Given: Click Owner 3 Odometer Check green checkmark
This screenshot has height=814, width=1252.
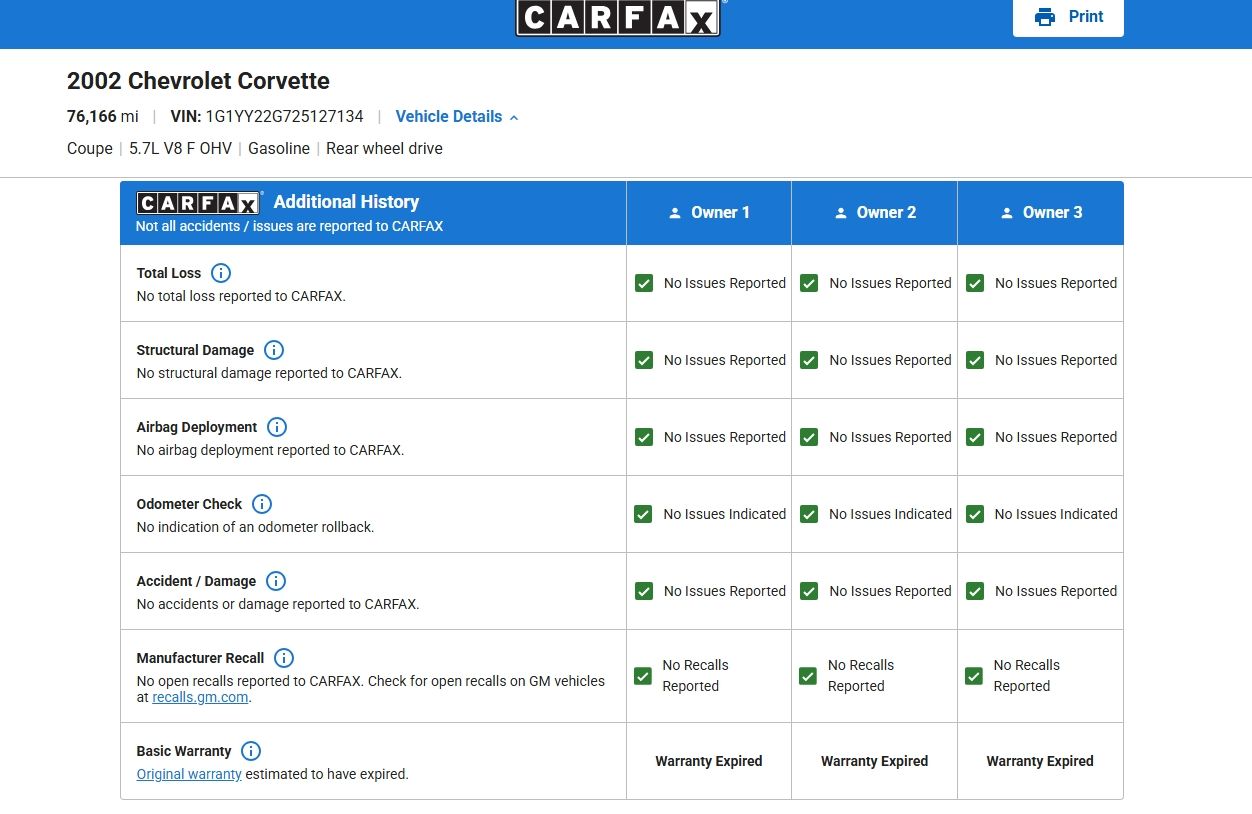Looking at the screenshot, I should (x=975, y=514).
